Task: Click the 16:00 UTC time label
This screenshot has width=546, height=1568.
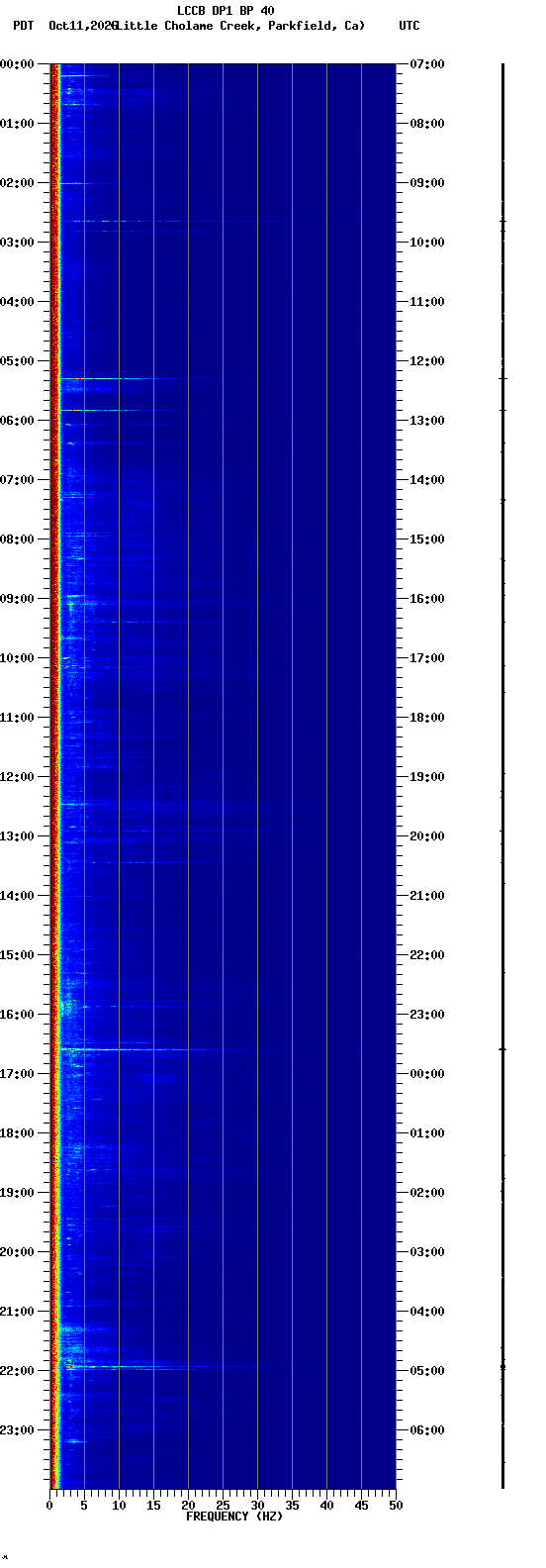Action: [x=427, y=599]
